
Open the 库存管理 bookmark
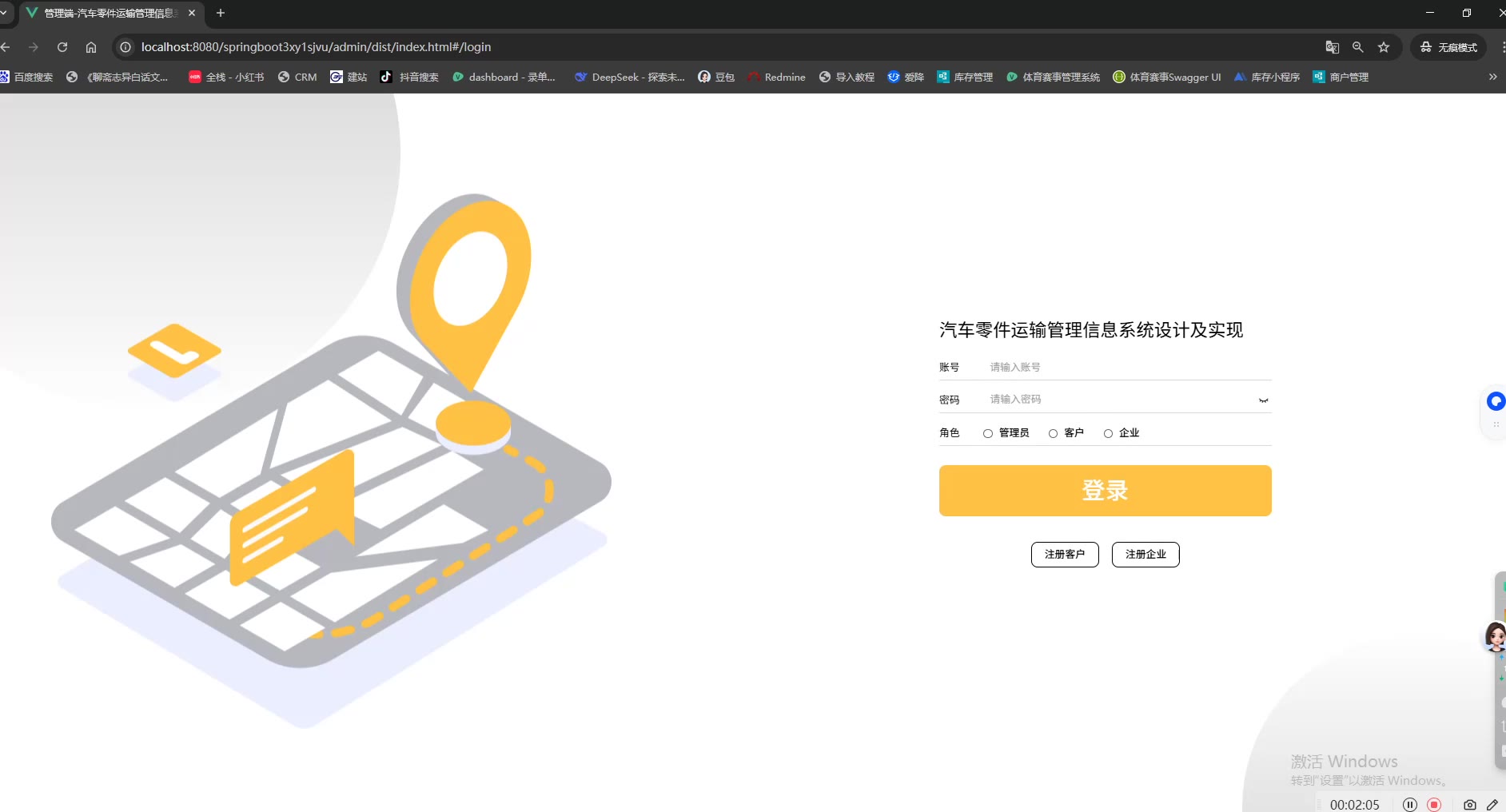(x=965, y=77)
